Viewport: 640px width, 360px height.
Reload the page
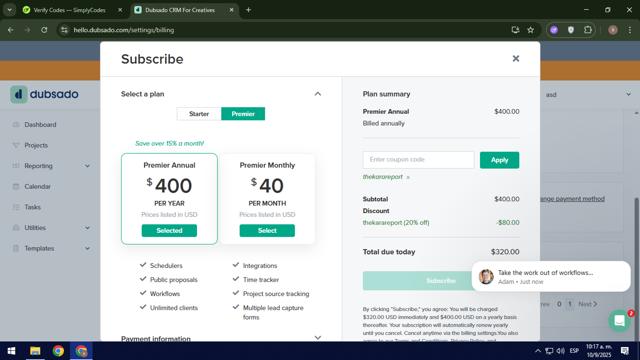click(44, 30)
